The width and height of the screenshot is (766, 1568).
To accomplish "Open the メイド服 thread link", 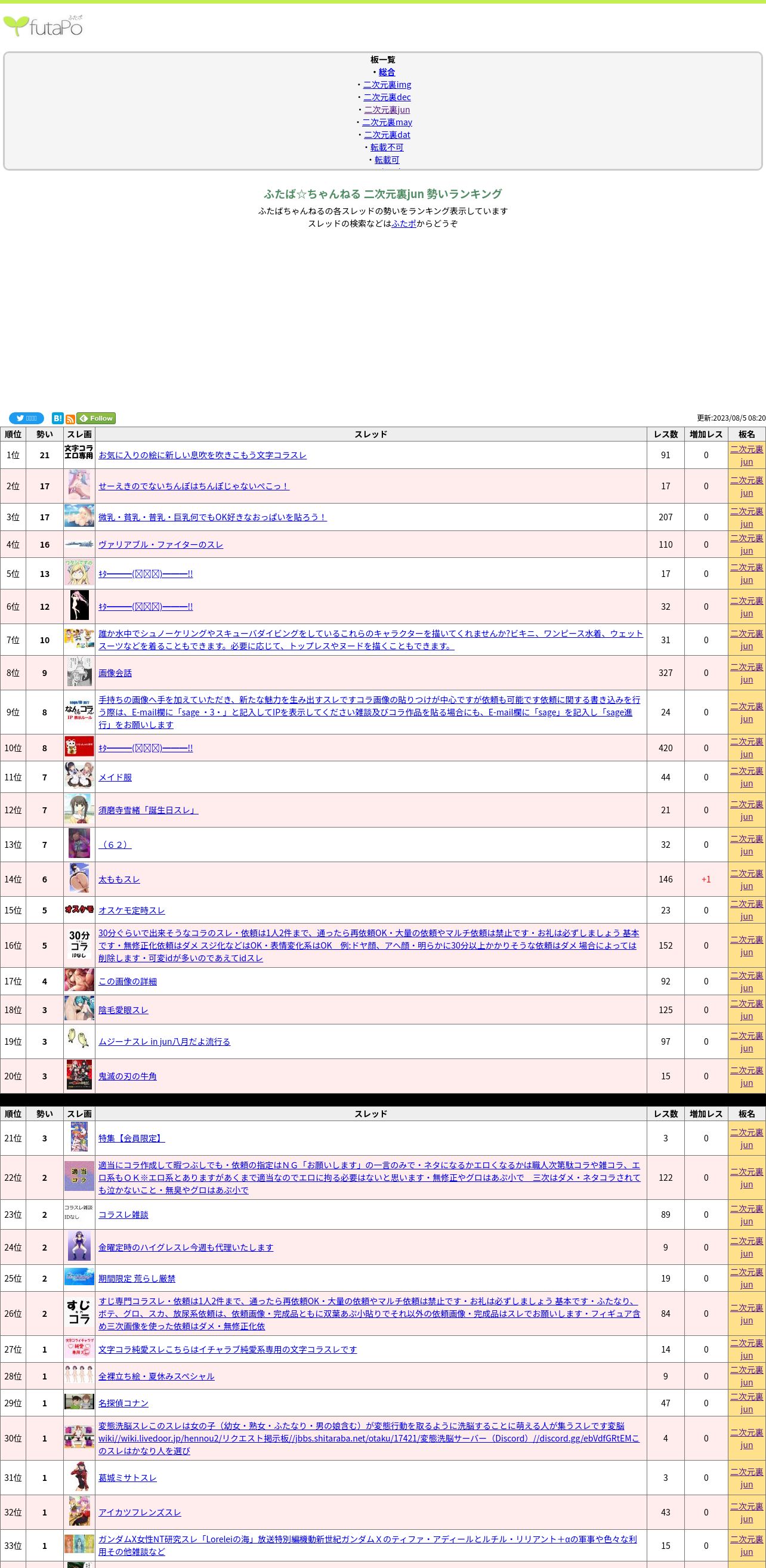I will (115, 777).
